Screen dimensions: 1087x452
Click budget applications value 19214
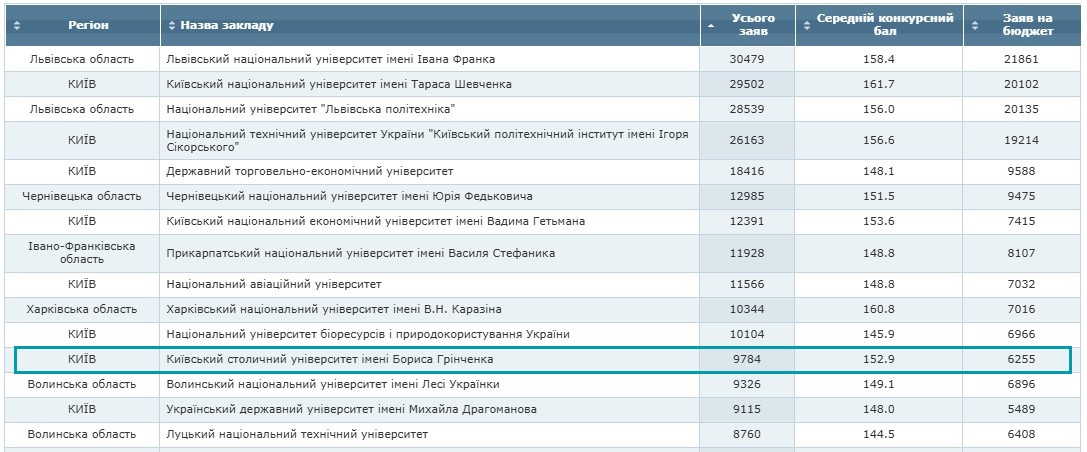[1021, 140]
